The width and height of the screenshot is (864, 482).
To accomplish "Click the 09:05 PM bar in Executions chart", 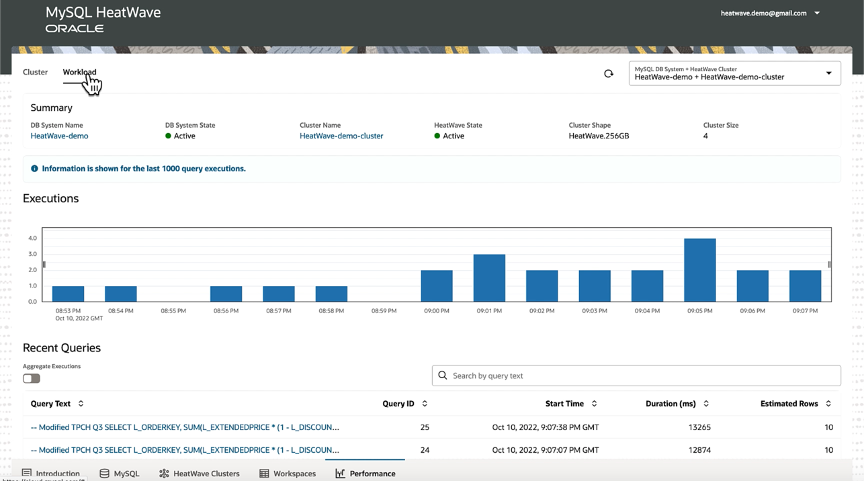I will (x=700, y=270).
